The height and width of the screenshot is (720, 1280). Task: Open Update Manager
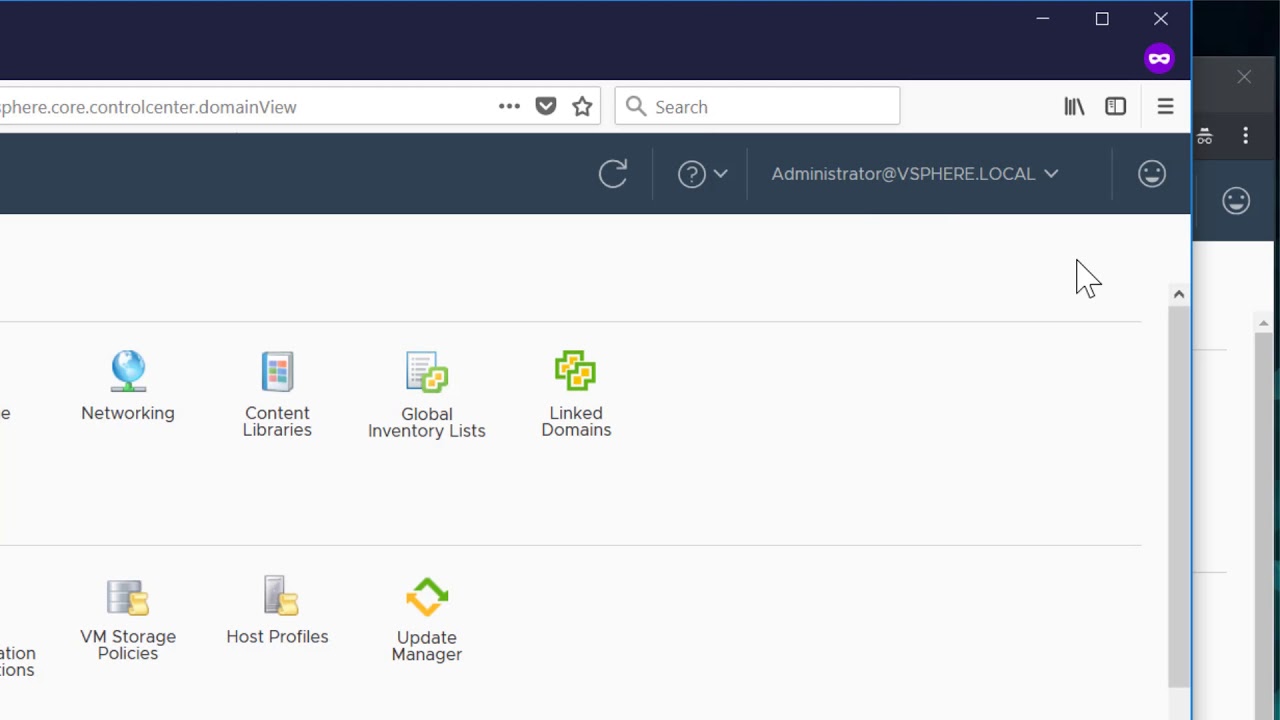427,618
